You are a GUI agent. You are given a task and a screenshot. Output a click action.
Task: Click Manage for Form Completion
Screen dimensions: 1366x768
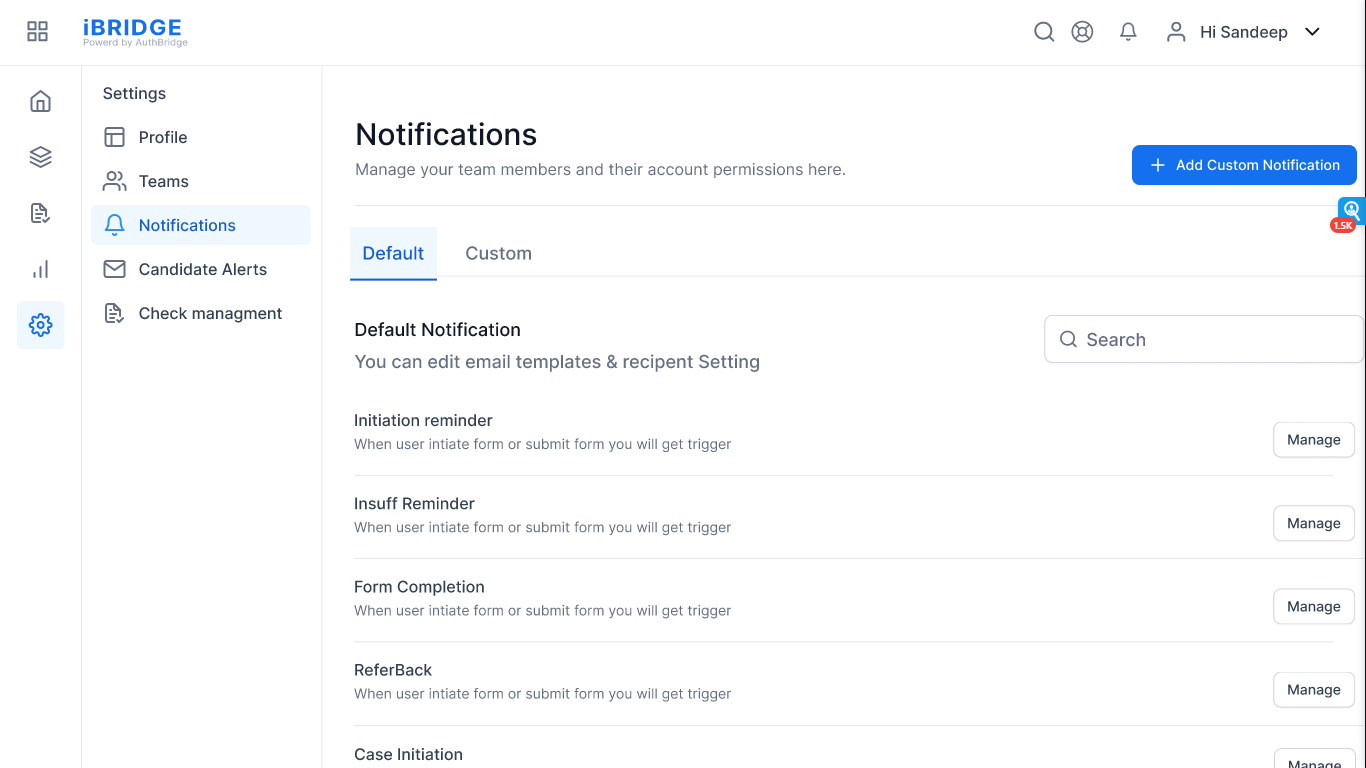tap(1313, 606)
